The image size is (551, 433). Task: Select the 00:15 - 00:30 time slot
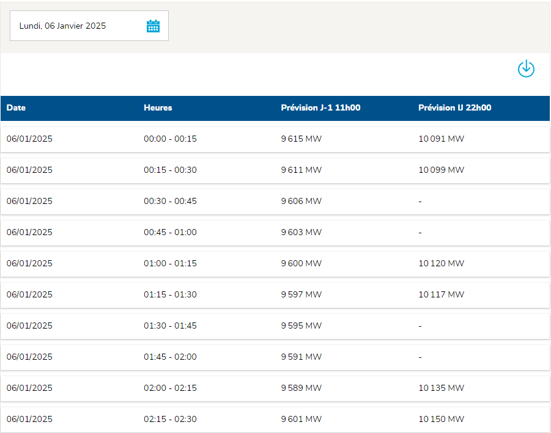(x=170, y=170)
